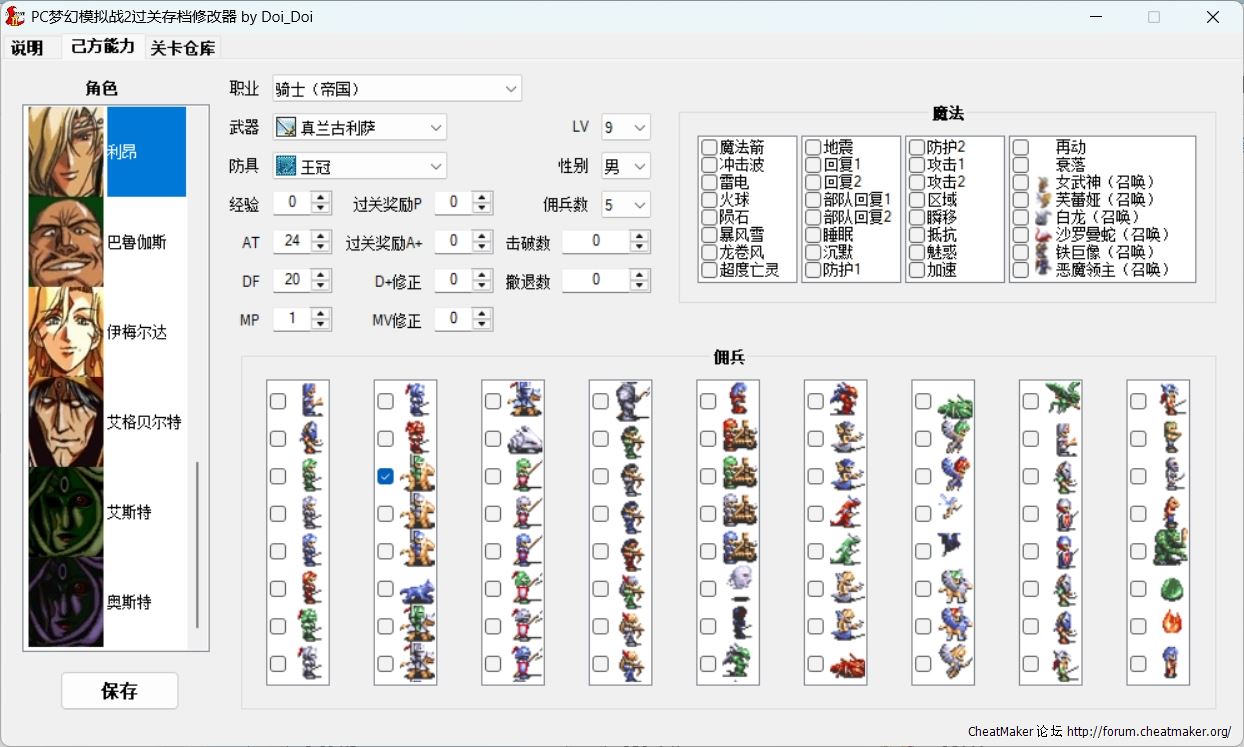
Task: Click the character list scrollbar
Action: tap(197, 545)
